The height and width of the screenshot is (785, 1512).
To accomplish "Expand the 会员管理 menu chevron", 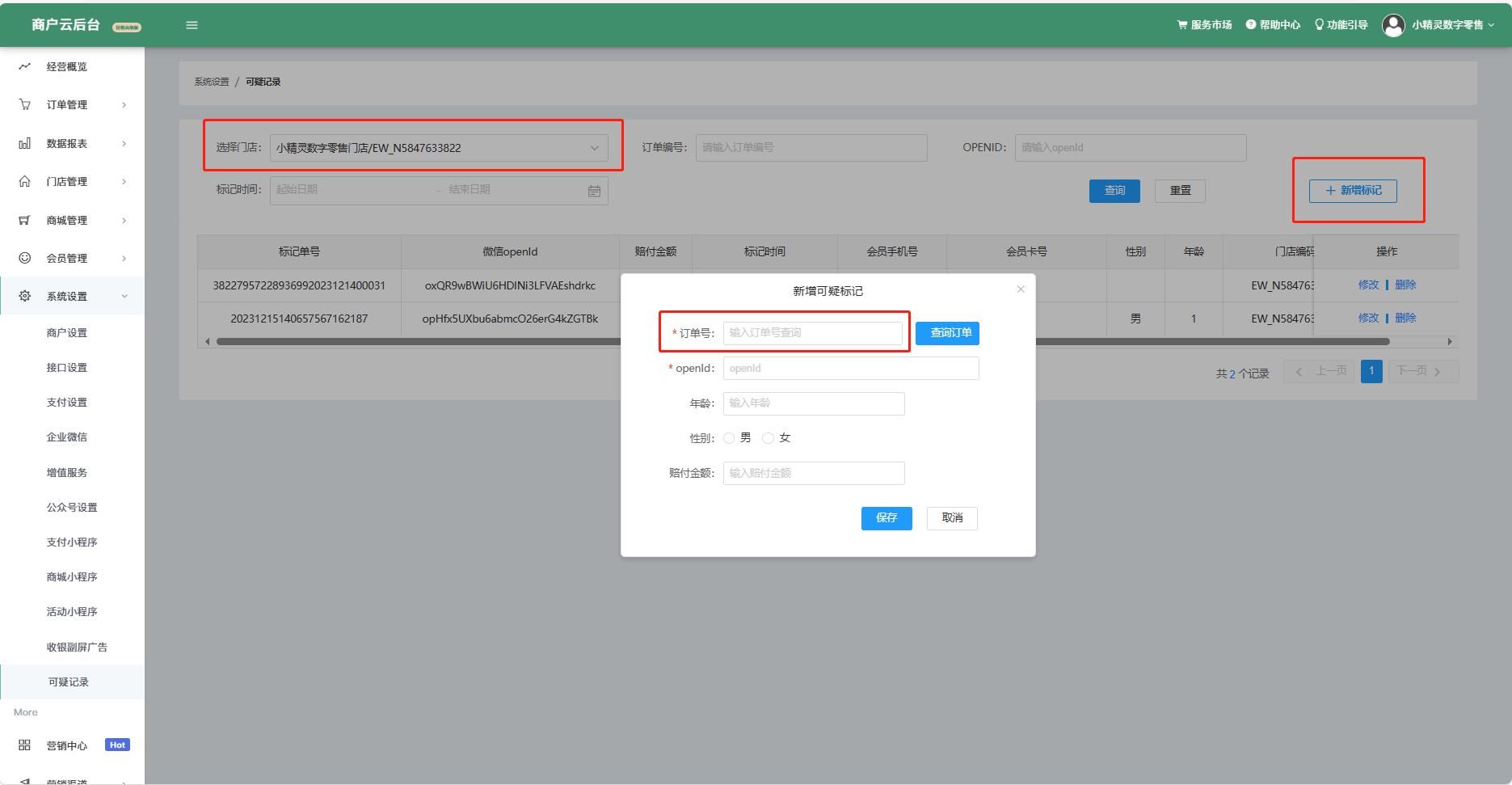I will coord(124,259).
